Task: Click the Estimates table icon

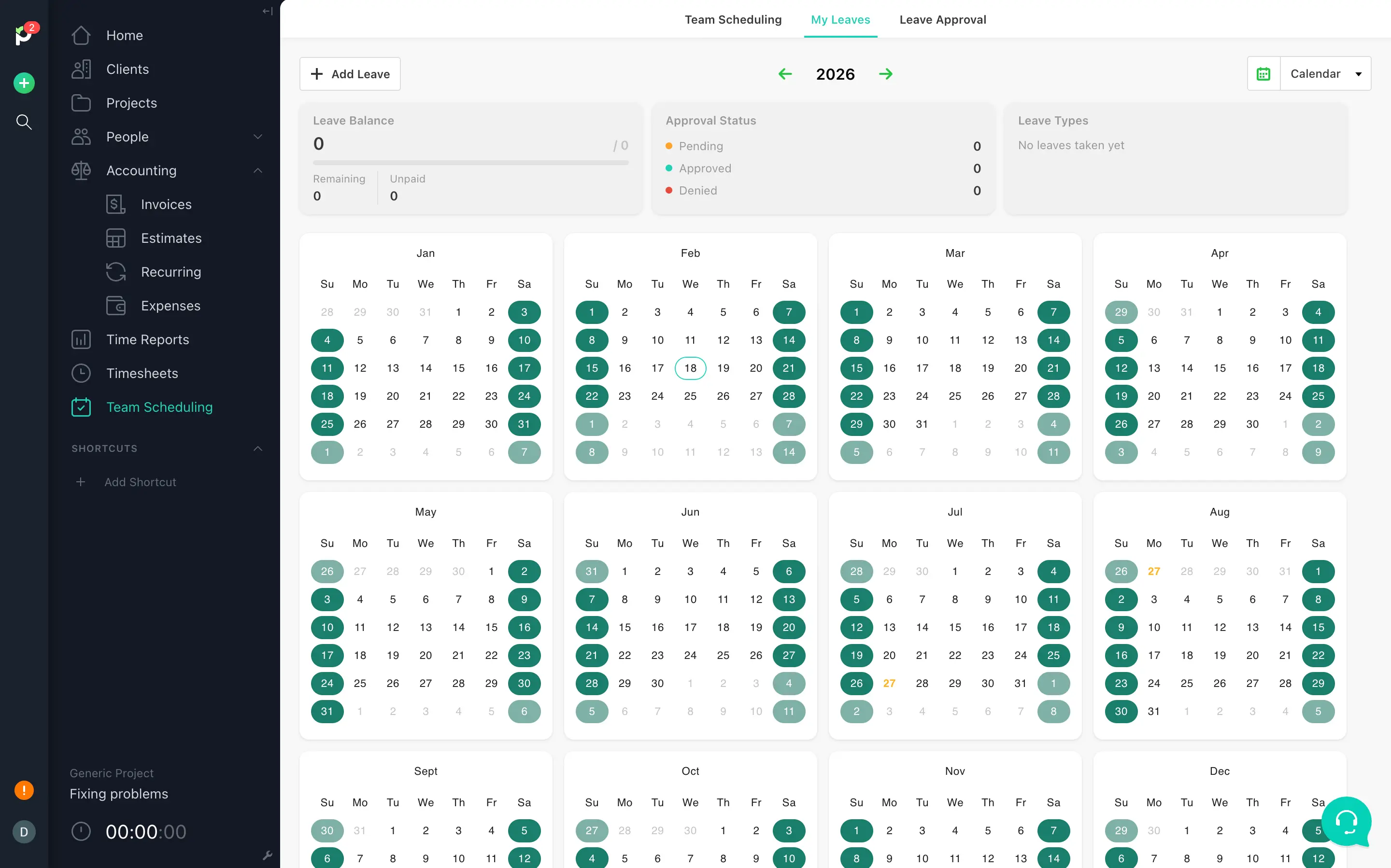Action: pyautogui.click(x=115, y=238)
